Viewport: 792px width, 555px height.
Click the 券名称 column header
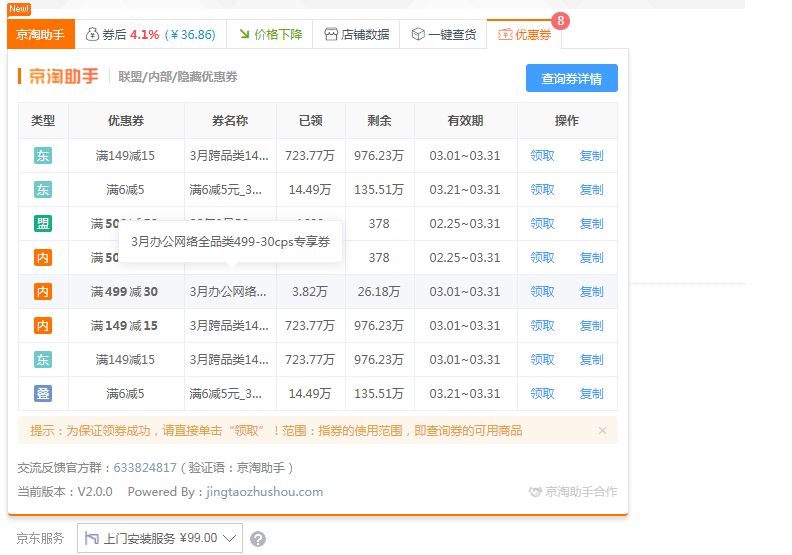(x=230, y=121)
